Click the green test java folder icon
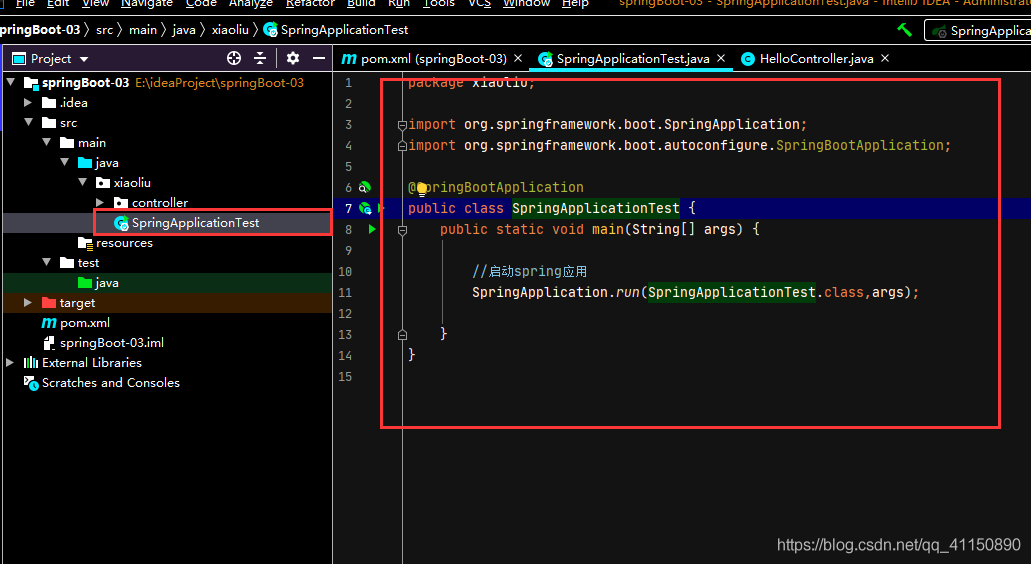This screenshot has width=1031, height=564. pos(85,283)
